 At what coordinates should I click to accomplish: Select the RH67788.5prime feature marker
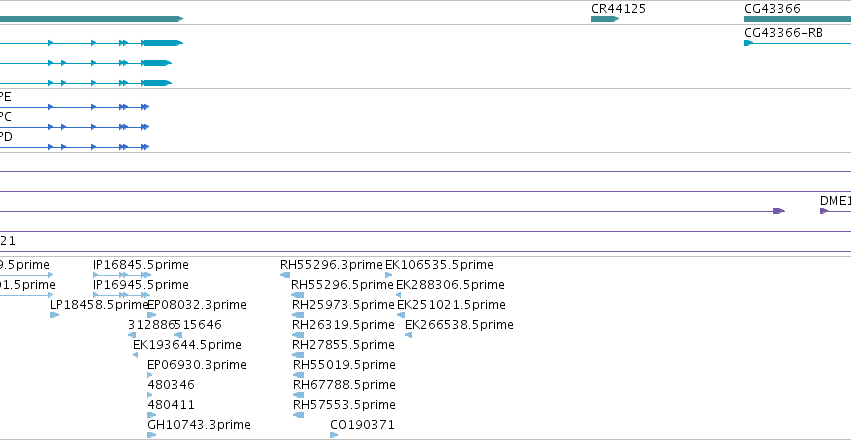click(x=299, y=395)
